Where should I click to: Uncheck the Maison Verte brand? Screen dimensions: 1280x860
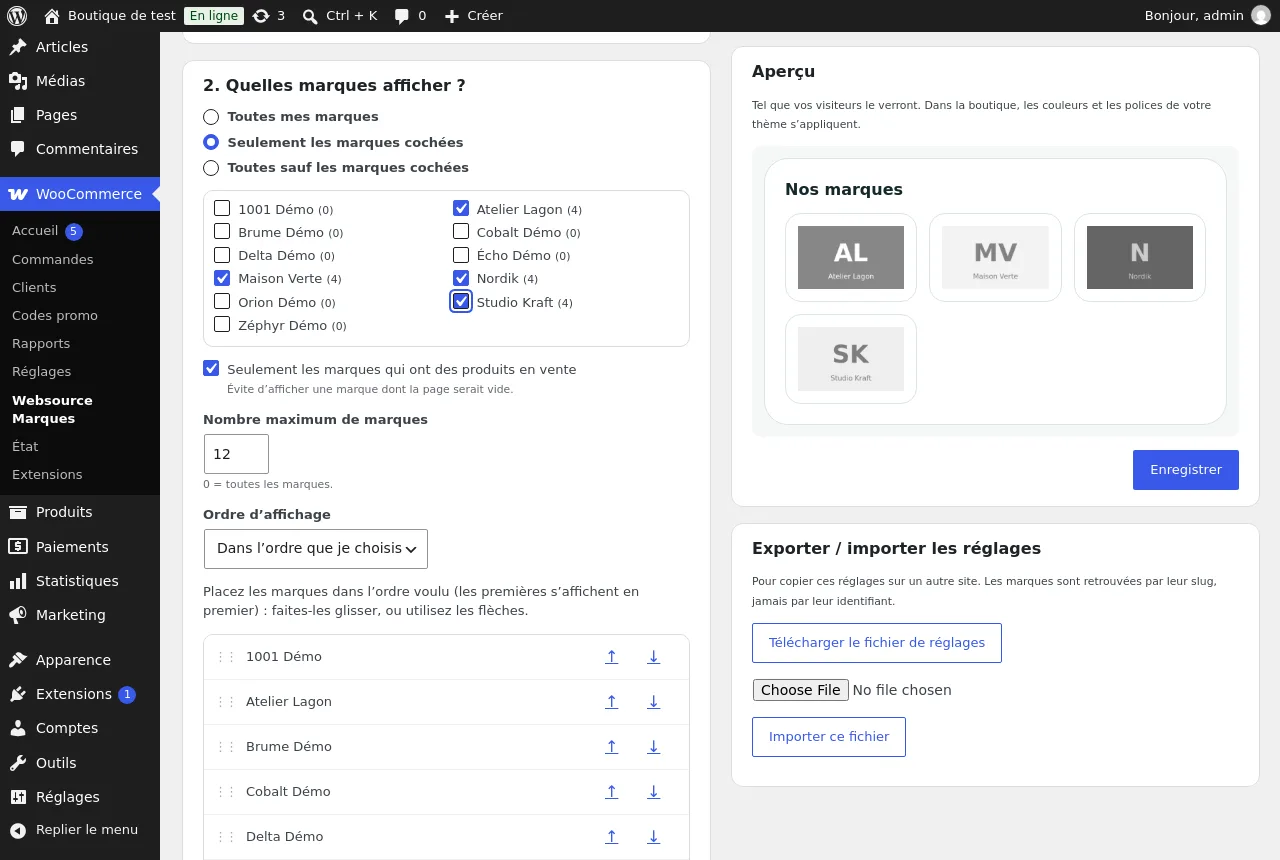(x=222, y=278)
